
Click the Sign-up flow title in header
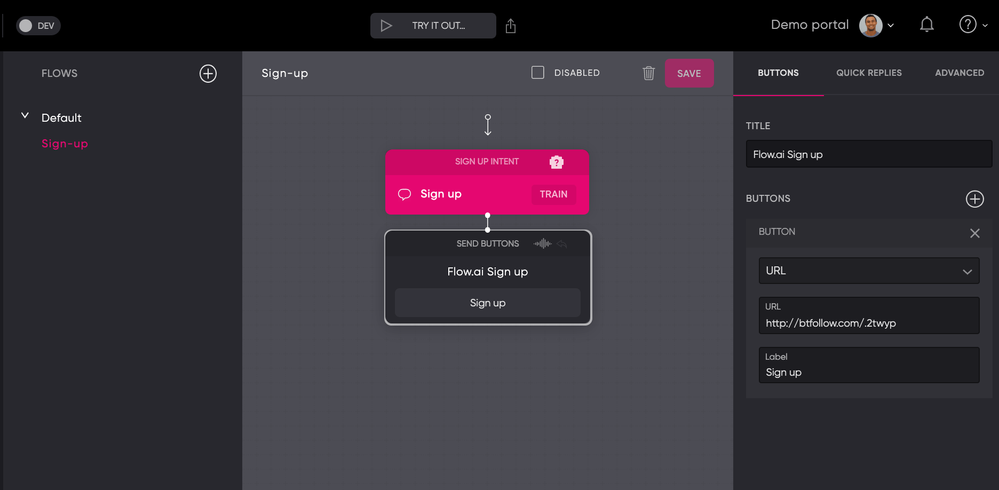pos(285,73)
